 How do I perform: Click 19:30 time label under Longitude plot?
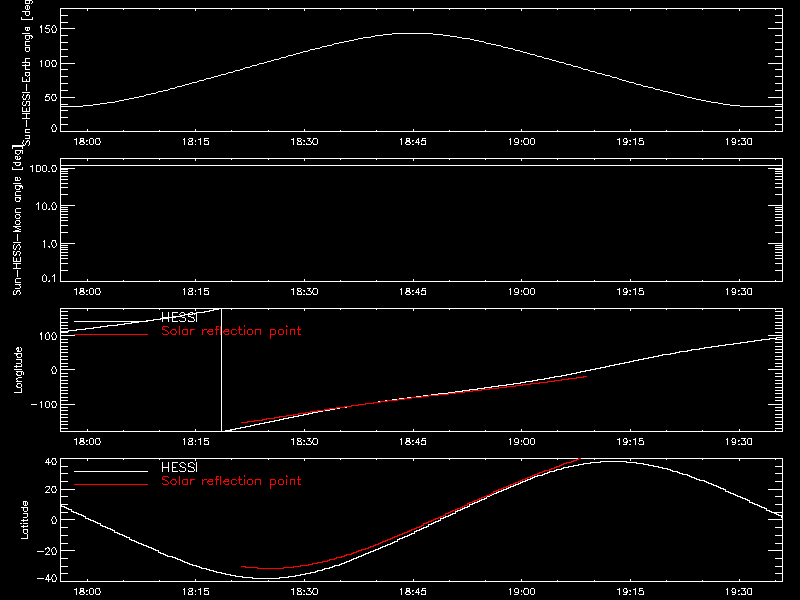pos(738,442)
